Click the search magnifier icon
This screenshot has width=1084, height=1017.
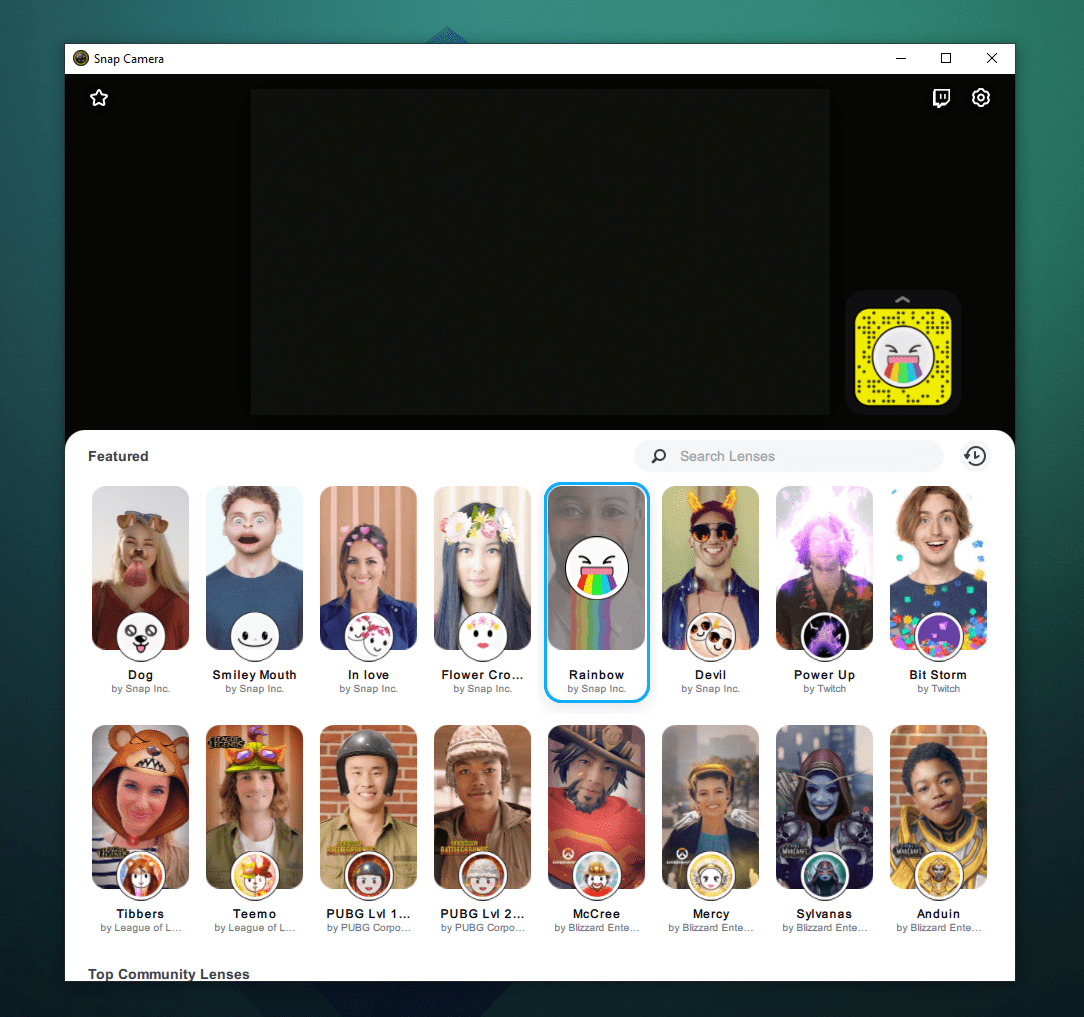659,456
